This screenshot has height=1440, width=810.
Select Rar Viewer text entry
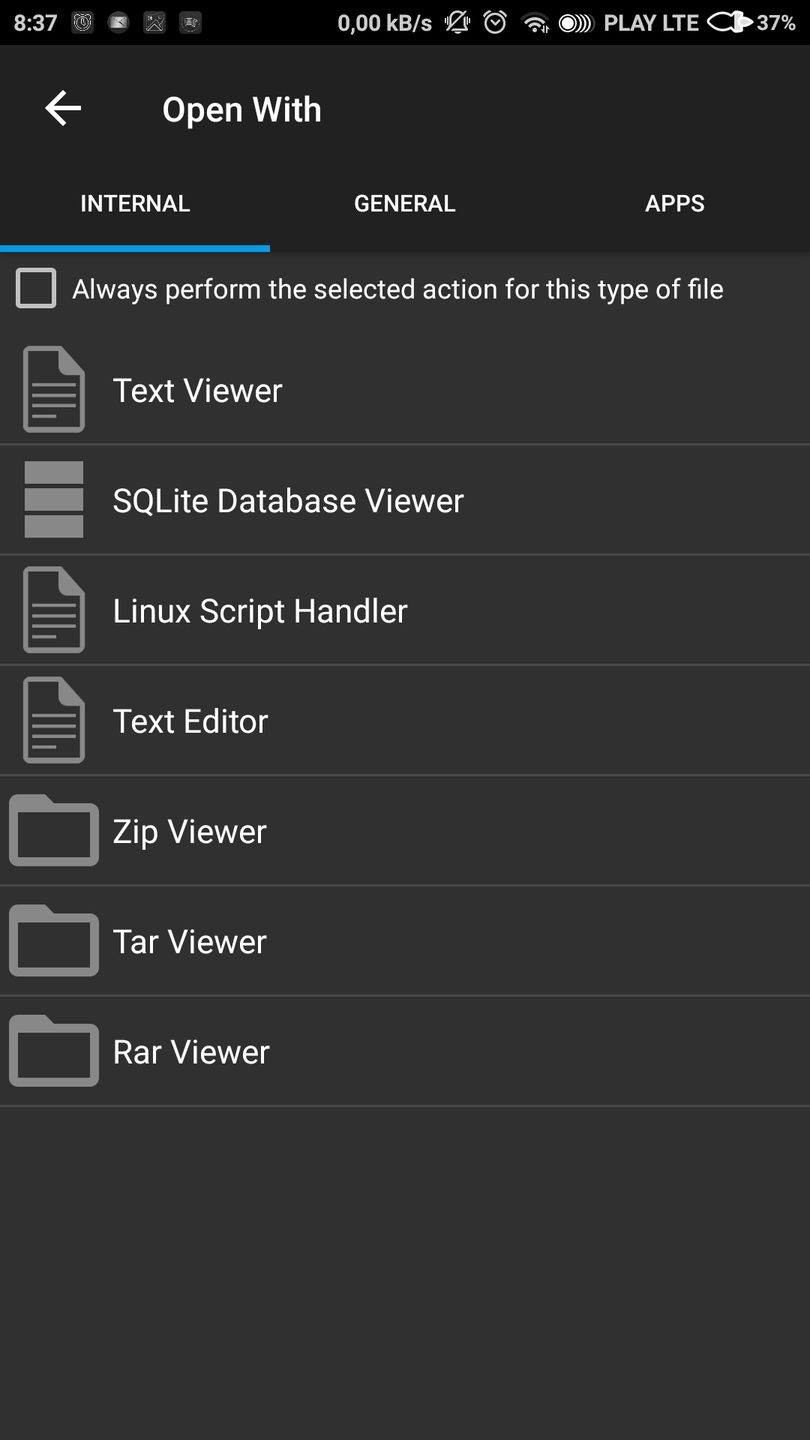tap(191, 1051)
